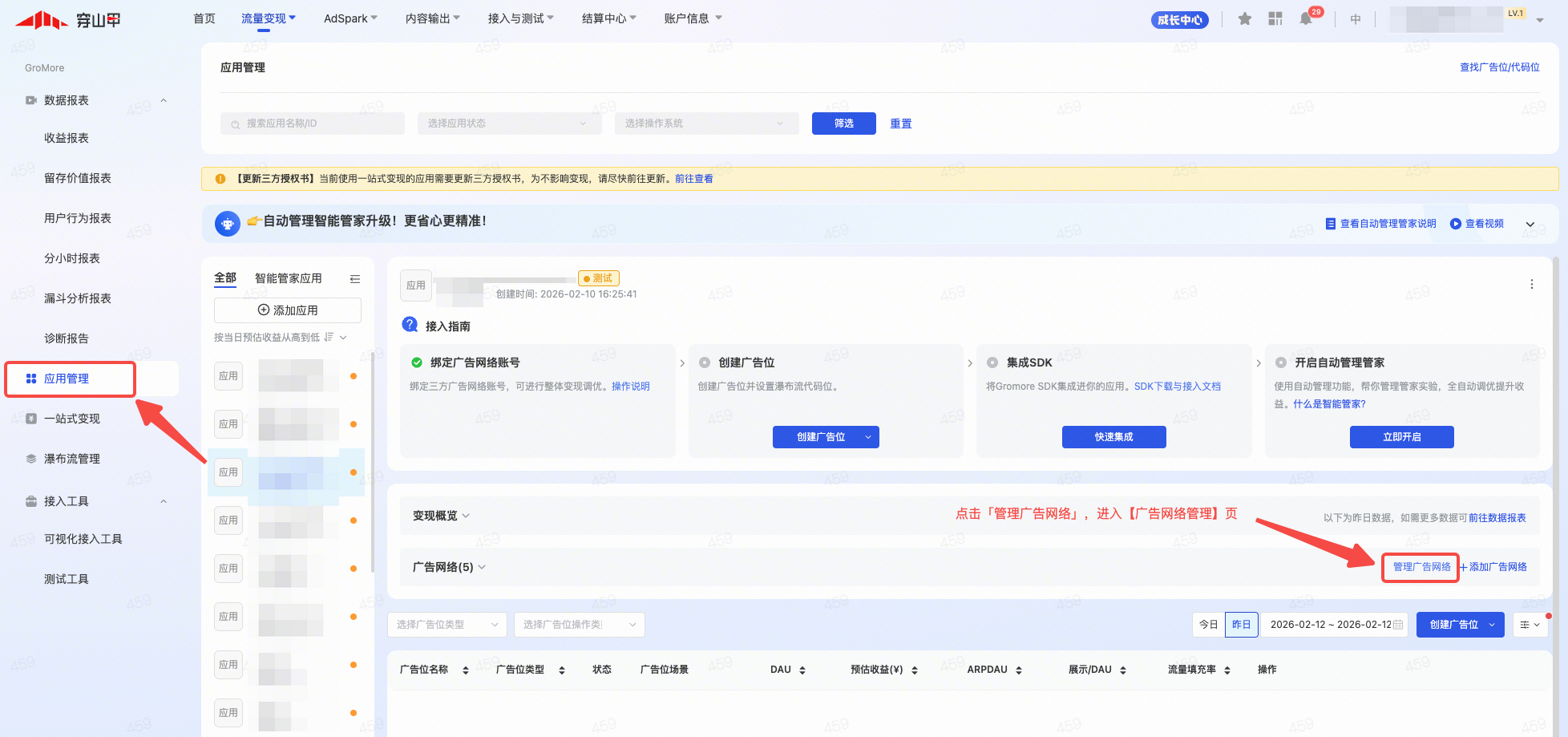
Task: Click the help question mark icon
Action: pyautogui.click(x=410, y=325)
